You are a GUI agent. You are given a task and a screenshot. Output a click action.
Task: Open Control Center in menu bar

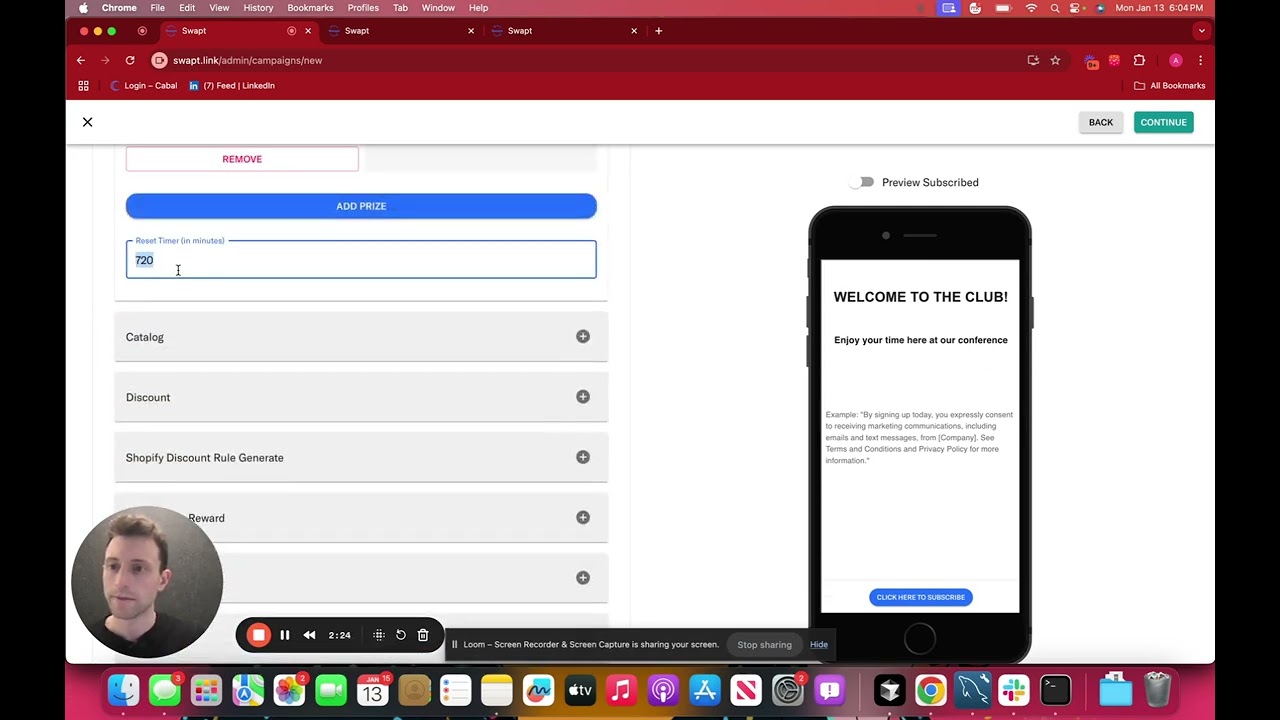point(1078,8)
